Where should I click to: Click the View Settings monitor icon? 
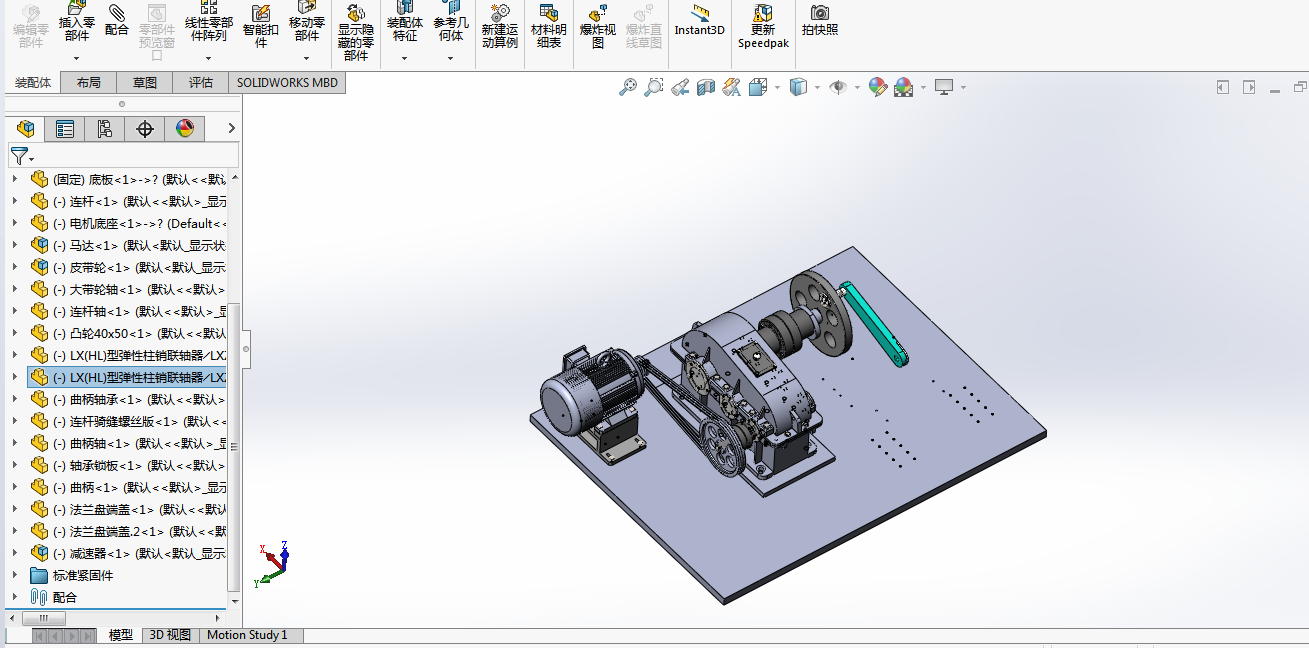pos(944,88)
